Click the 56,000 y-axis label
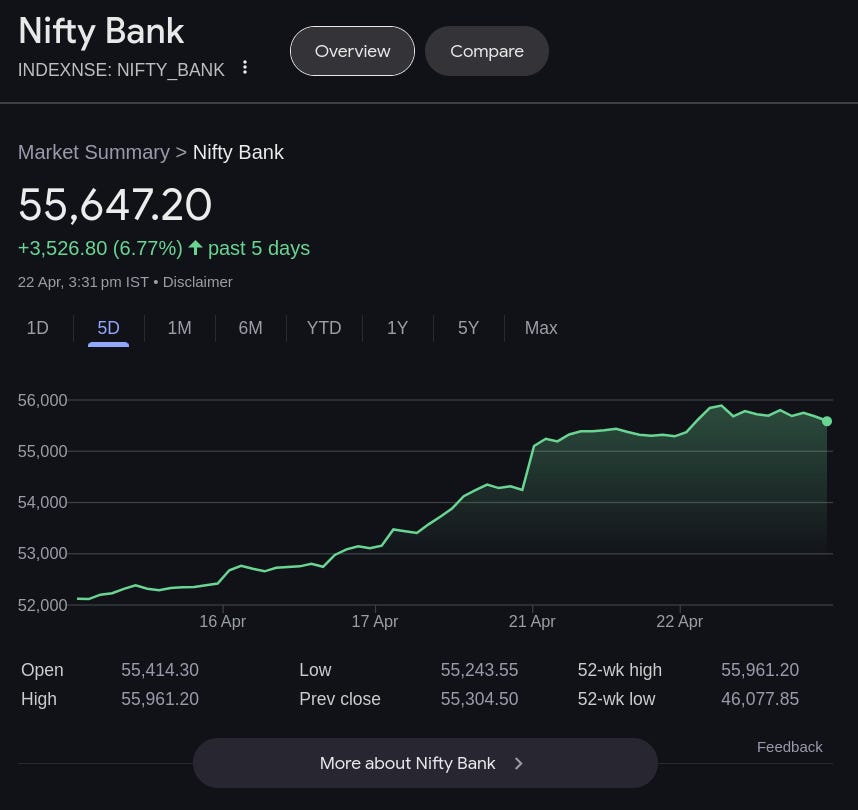858x810 pixels. (43, 400)
